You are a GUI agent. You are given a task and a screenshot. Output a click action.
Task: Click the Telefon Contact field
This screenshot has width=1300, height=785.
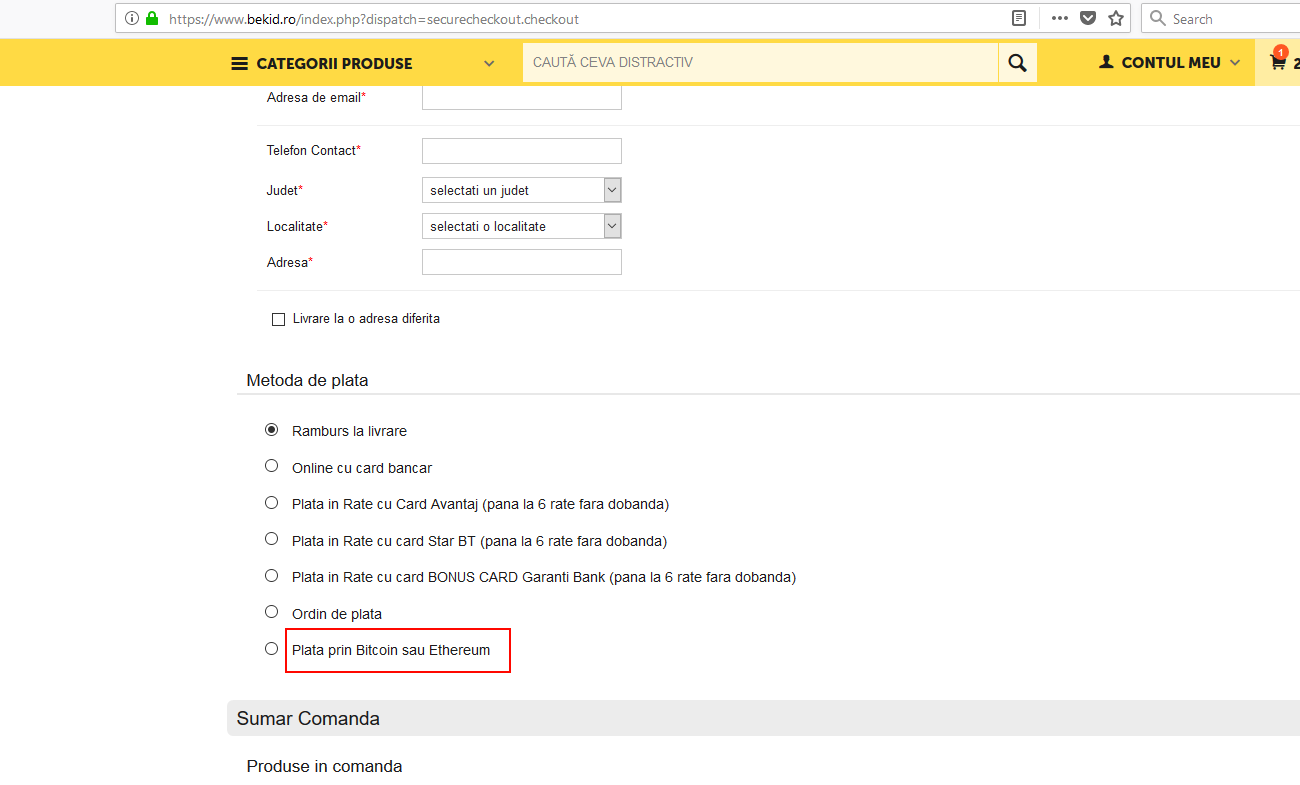point(521,151)
